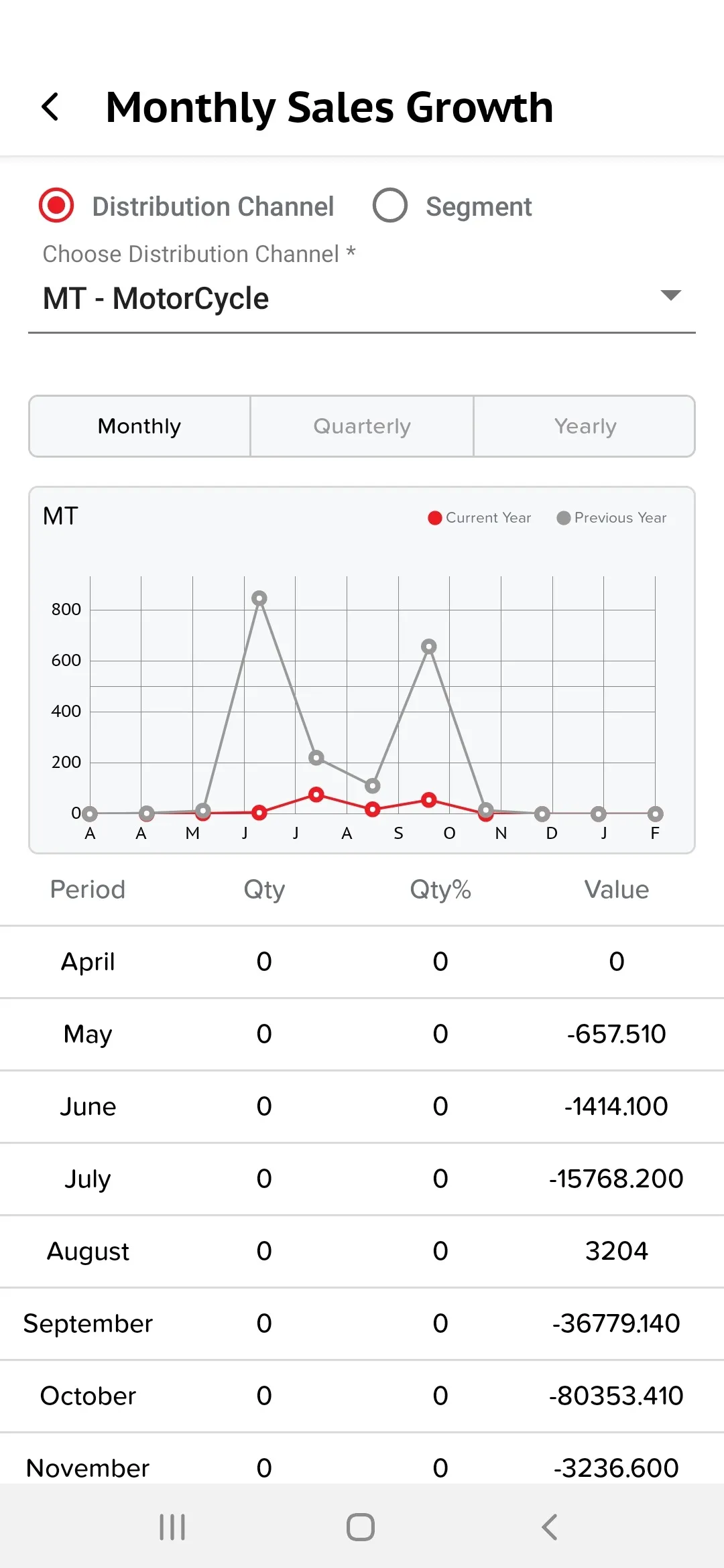Screen dimensions: 724x1568
Task: Open the MT - MotorCycle selection field
Action: pyautogui.click(x=335, y=299)
